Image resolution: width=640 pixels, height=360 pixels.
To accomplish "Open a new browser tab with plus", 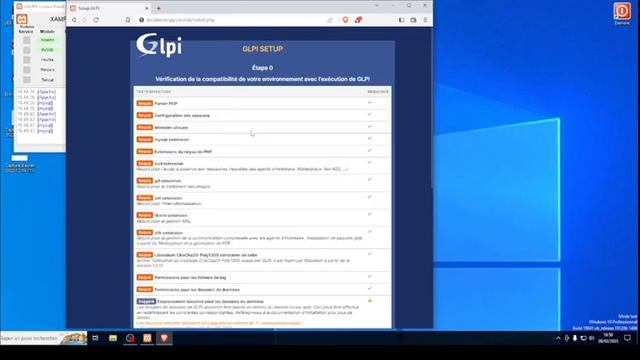I will (159, 8).
